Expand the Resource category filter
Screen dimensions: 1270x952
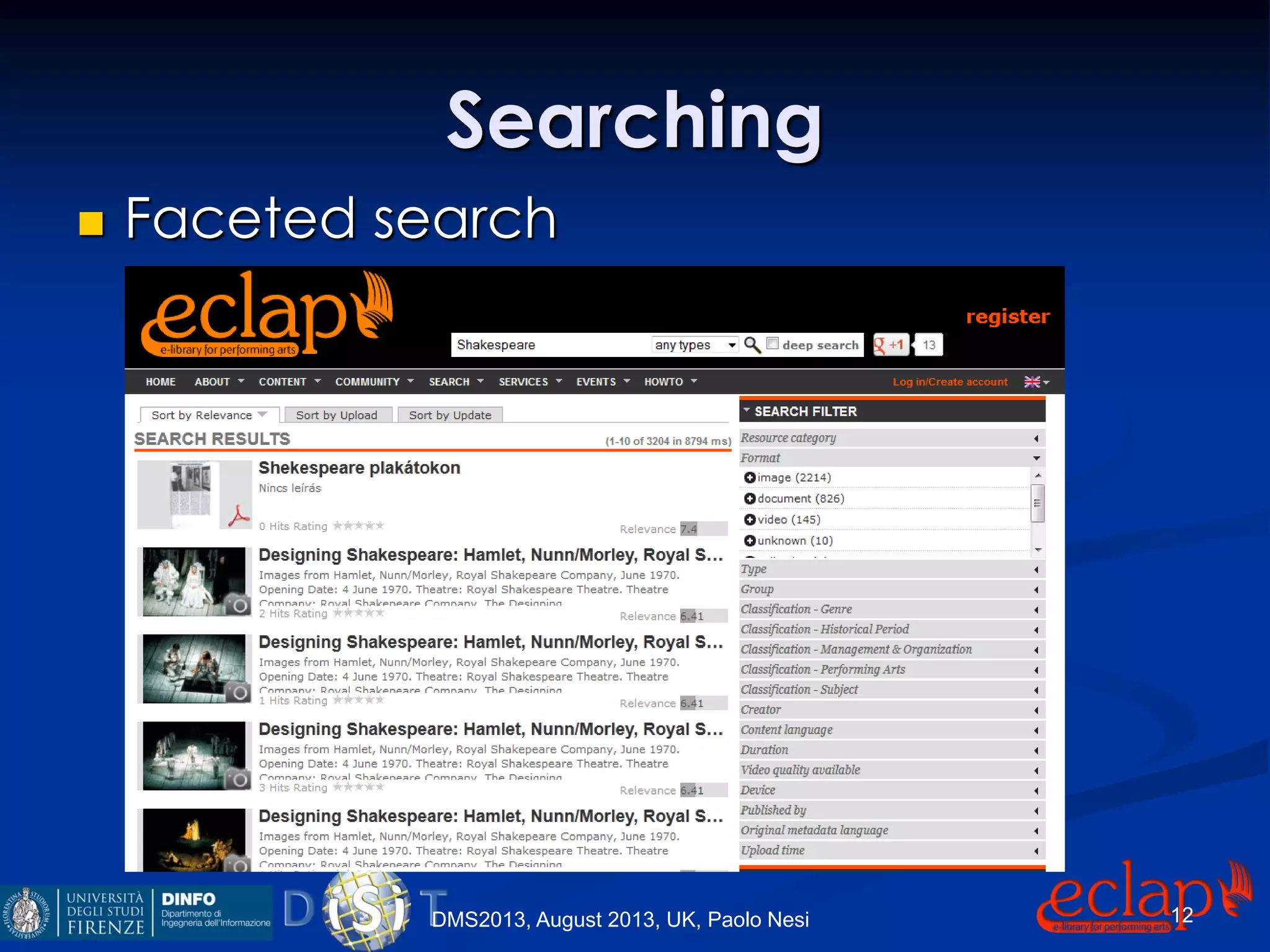[892, 438]
